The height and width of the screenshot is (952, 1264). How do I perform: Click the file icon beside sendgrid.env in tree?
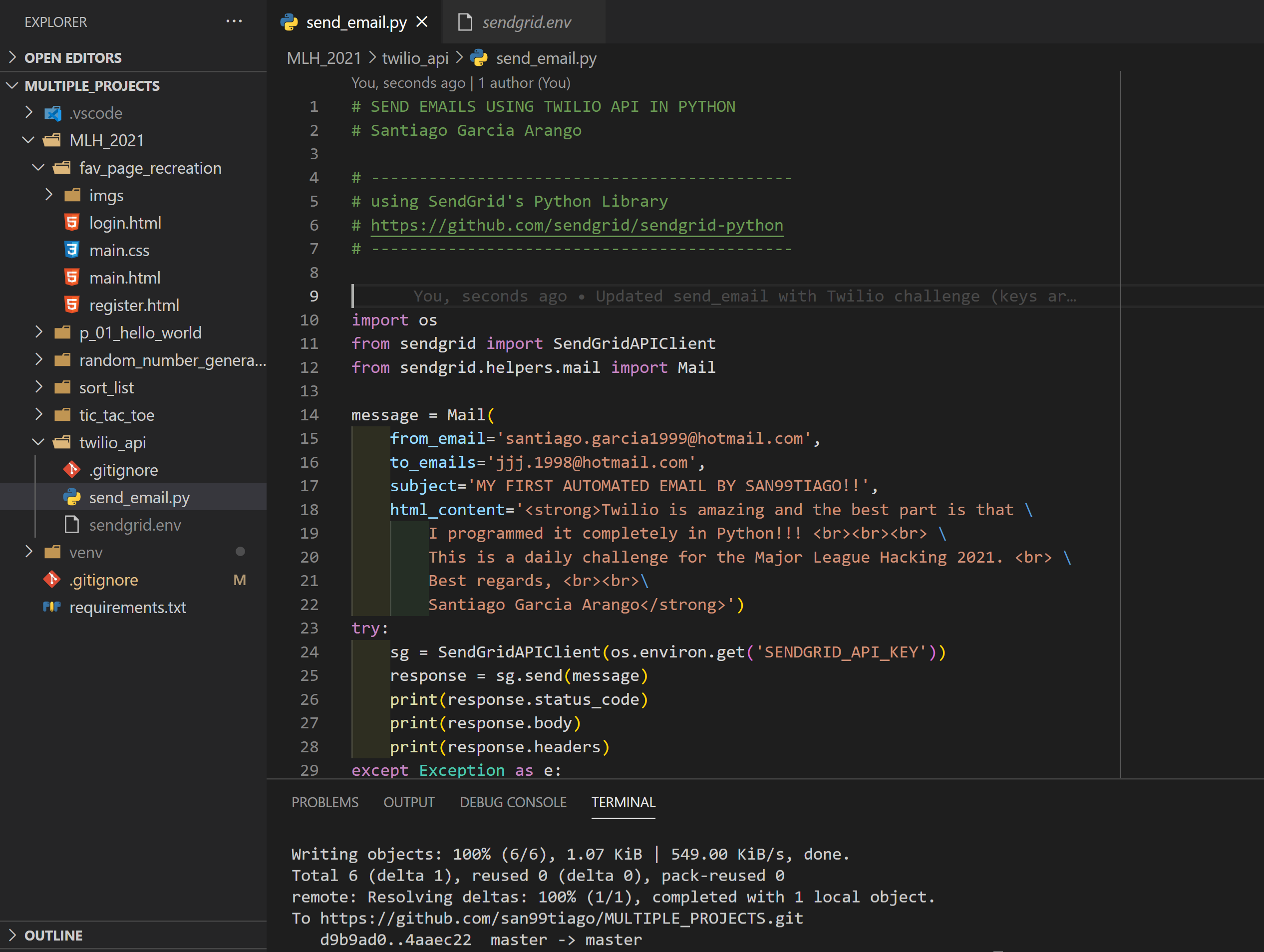(72, 525)
